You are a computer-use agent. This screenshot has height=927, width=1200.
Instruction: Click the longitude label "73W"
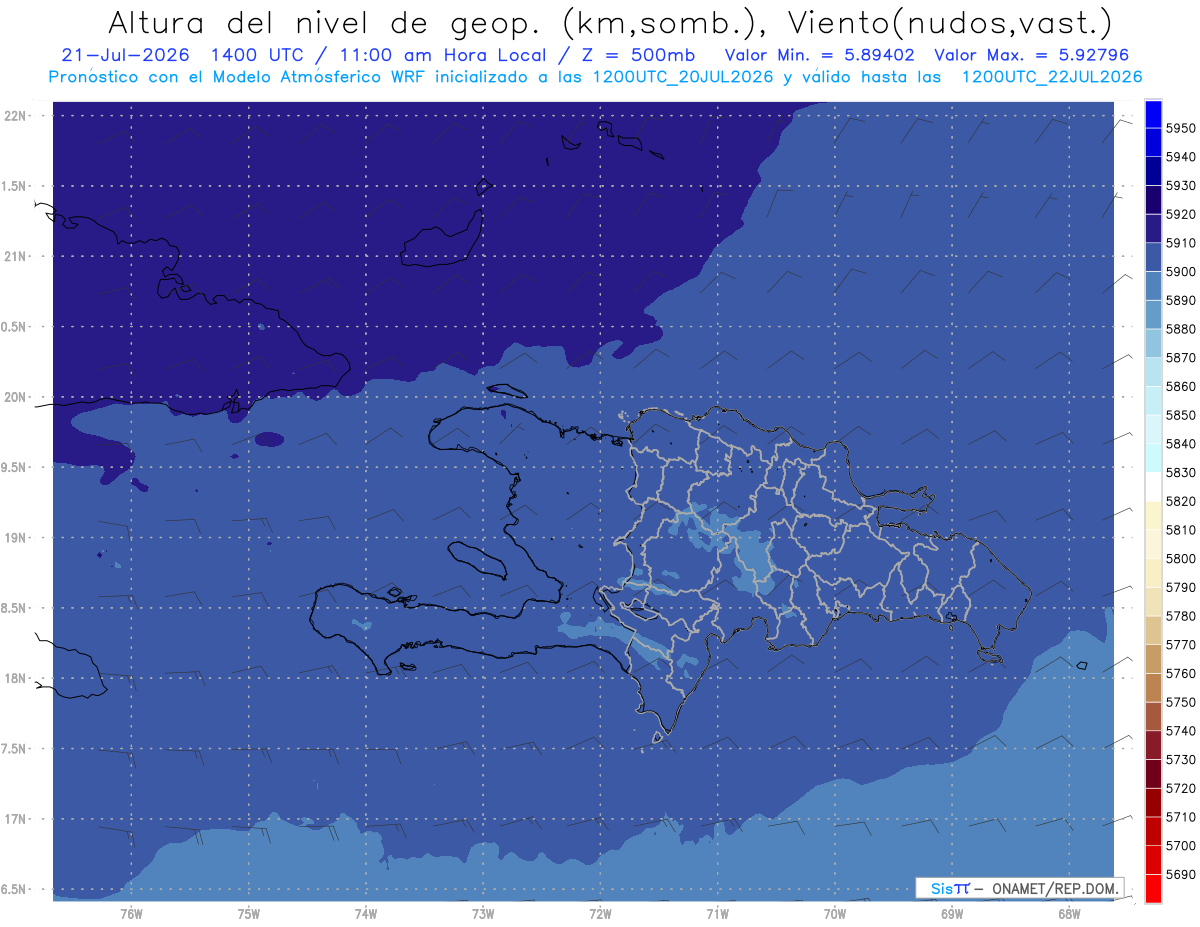tap(483, 914)
